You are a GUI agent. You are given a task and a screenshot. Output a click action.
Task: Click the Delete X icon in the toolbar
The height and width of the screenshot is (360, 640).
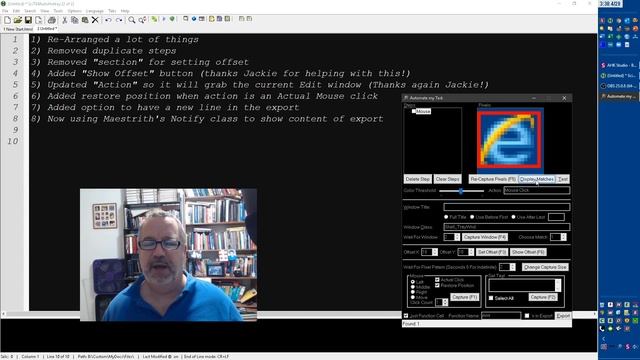pyautogui.click(x=95, y=20)
